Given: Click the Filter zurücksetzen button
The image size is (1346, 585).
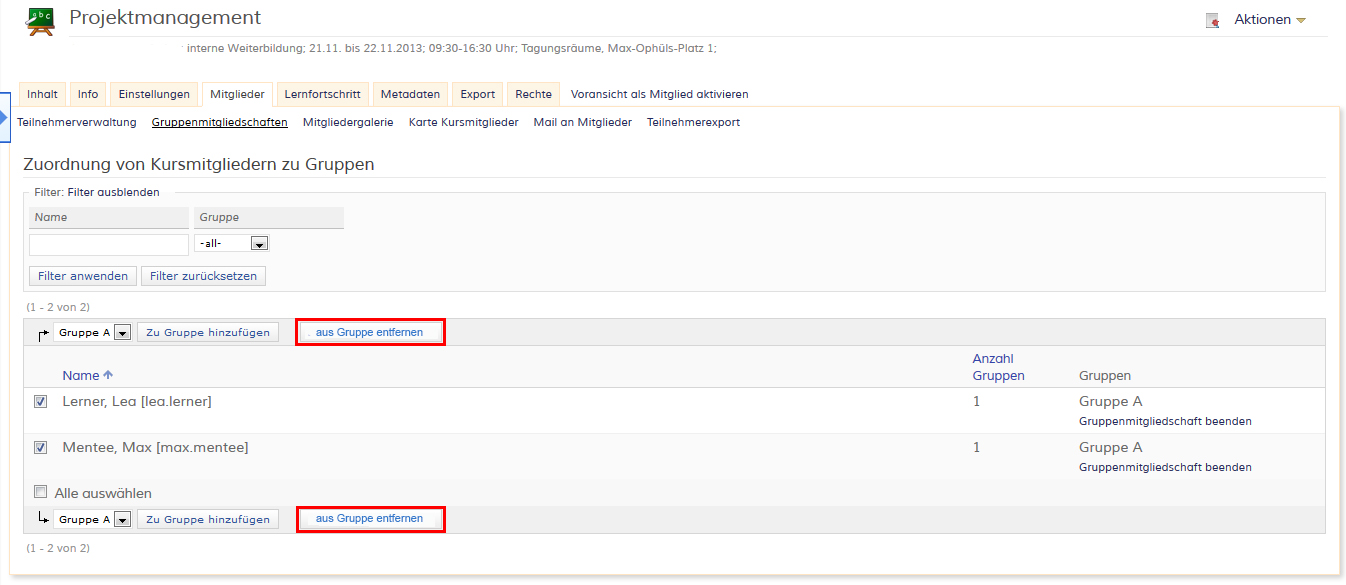Looking at the screenshot, I should point(204,276).
